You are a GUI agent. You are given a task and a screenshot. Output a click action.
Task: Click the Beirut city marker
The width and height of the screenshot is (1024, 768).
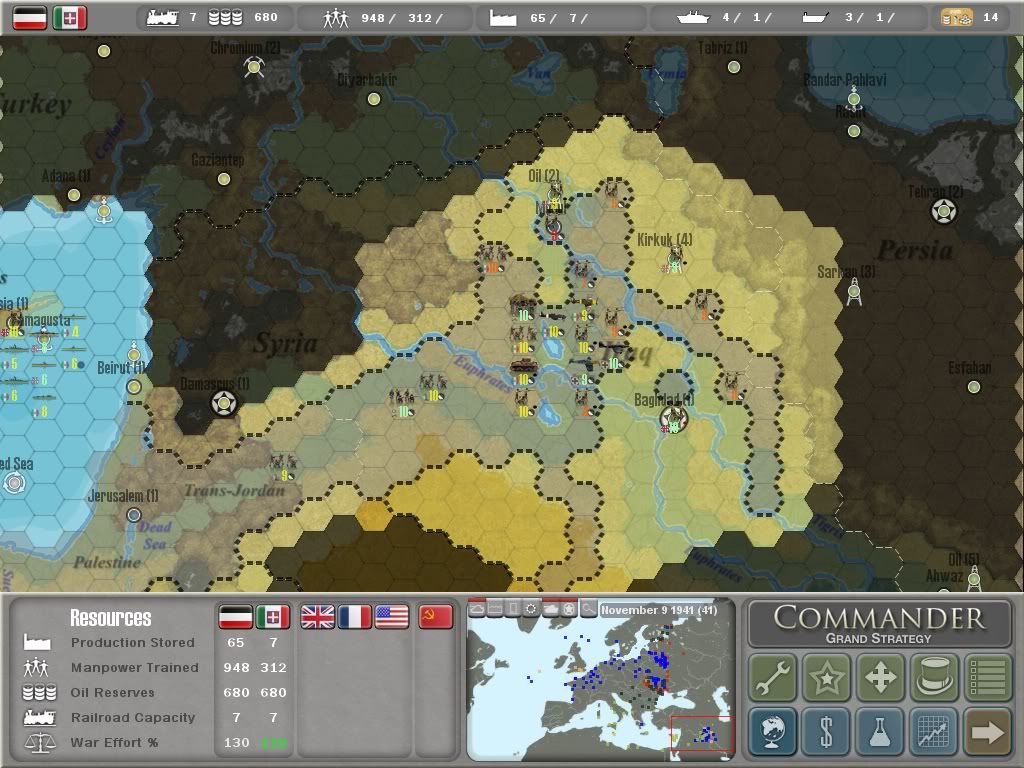coord(134,387)
